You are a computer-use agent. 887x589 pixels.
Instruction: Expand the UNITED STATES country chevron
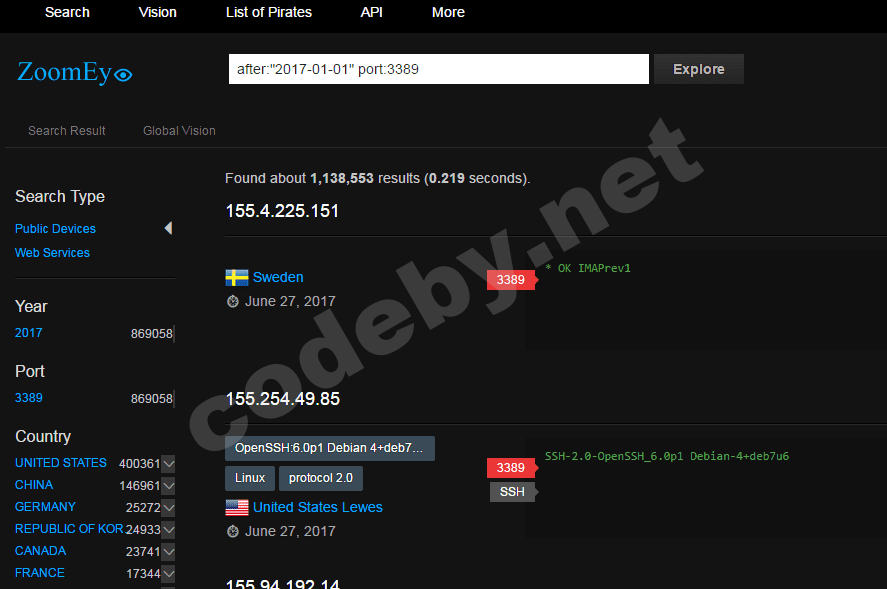coord(168,463)
